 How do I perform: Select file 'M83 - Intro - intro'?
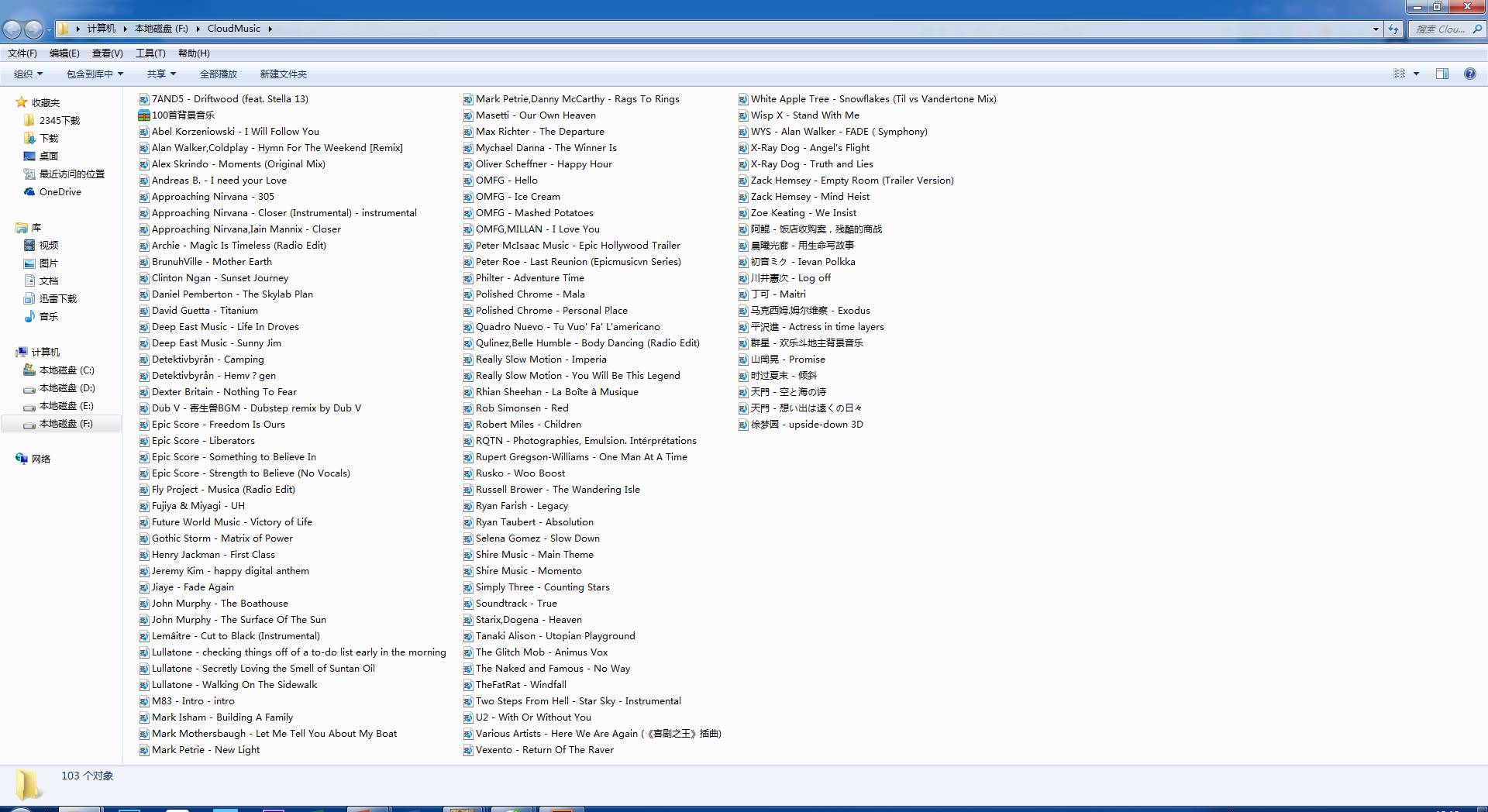pyautogui.click(x=193, y=701)
